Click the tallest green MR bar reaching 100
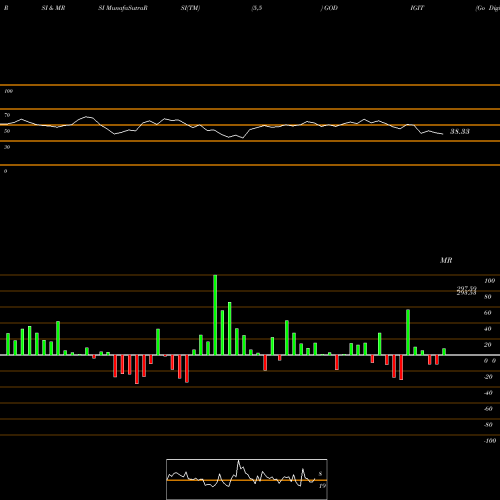This screenshot has height=500, width=500. tap(215, 315)
